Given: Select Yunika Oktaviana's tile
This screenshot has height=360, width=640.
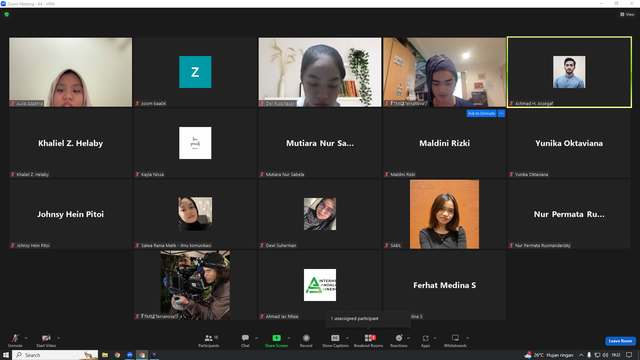Looking at the screenshot, I should pos(569,143).
